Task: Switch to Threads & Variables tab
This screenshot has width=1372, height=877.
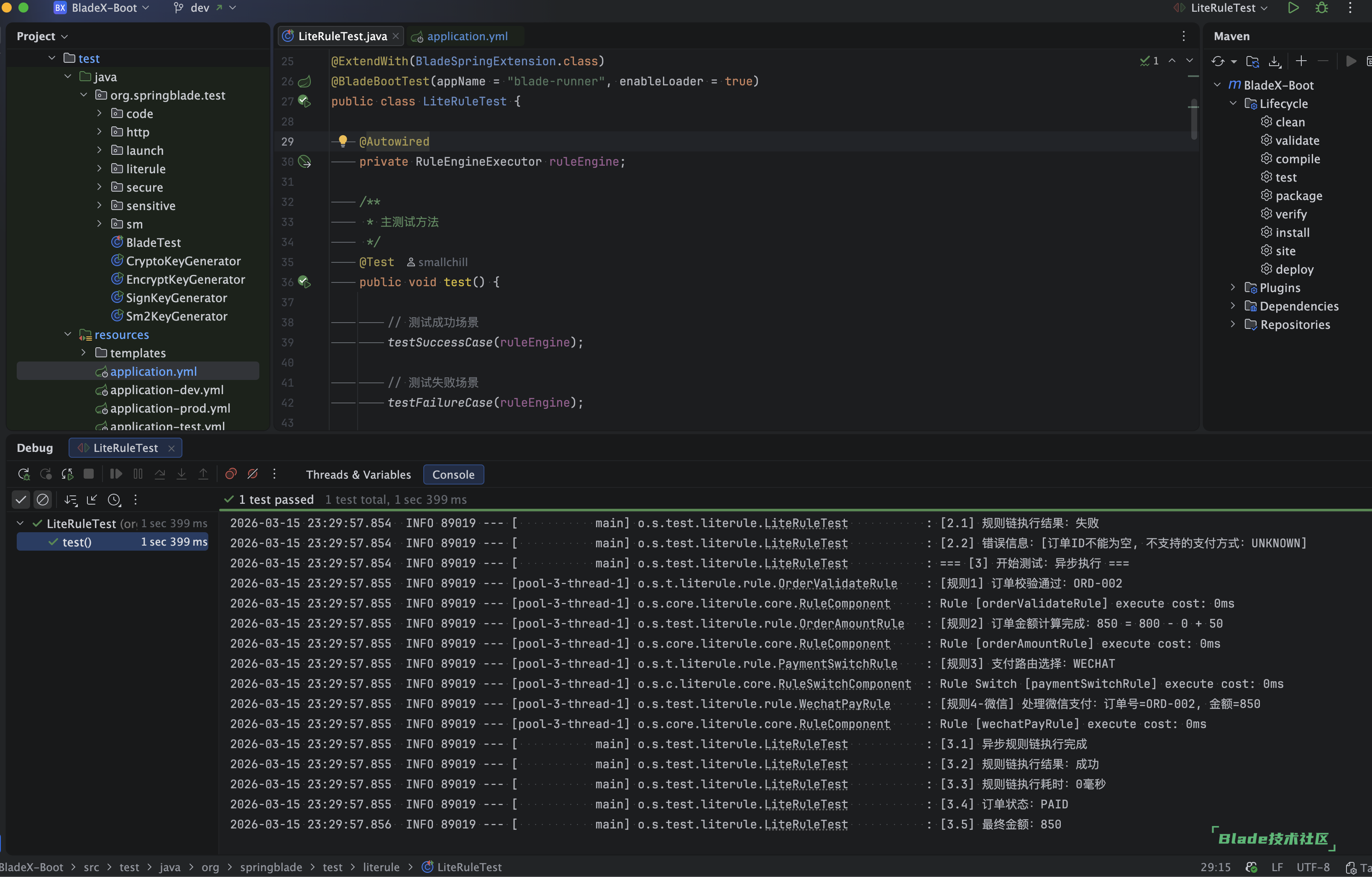Action: (x=358, y=474)
